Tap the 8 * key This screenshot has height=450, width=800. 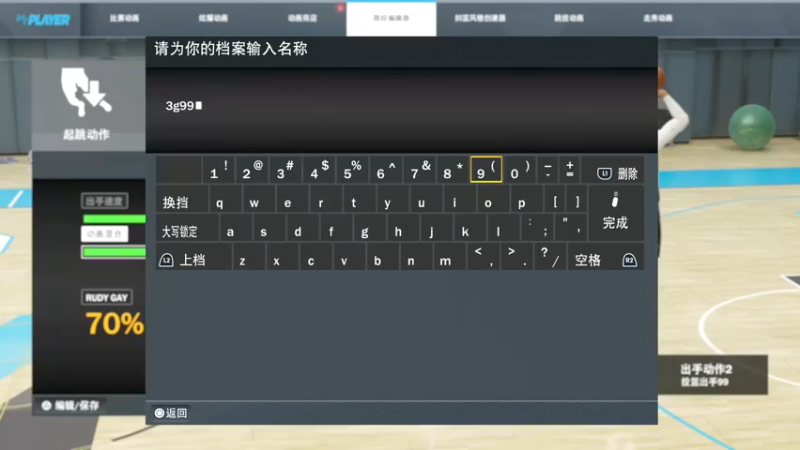(453, 170)
